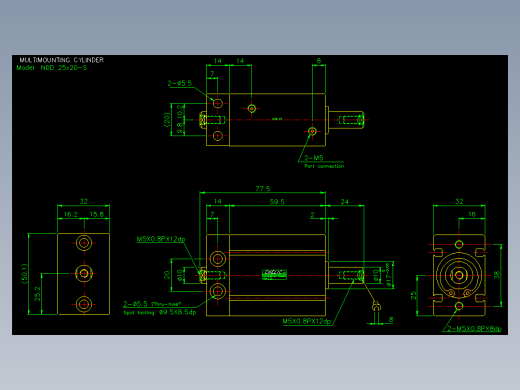Image resolution: width=520 pixels, height=390 pixels.
Task: Select the 25 vertical dimension in end view
Action: (x=414, y=295)
